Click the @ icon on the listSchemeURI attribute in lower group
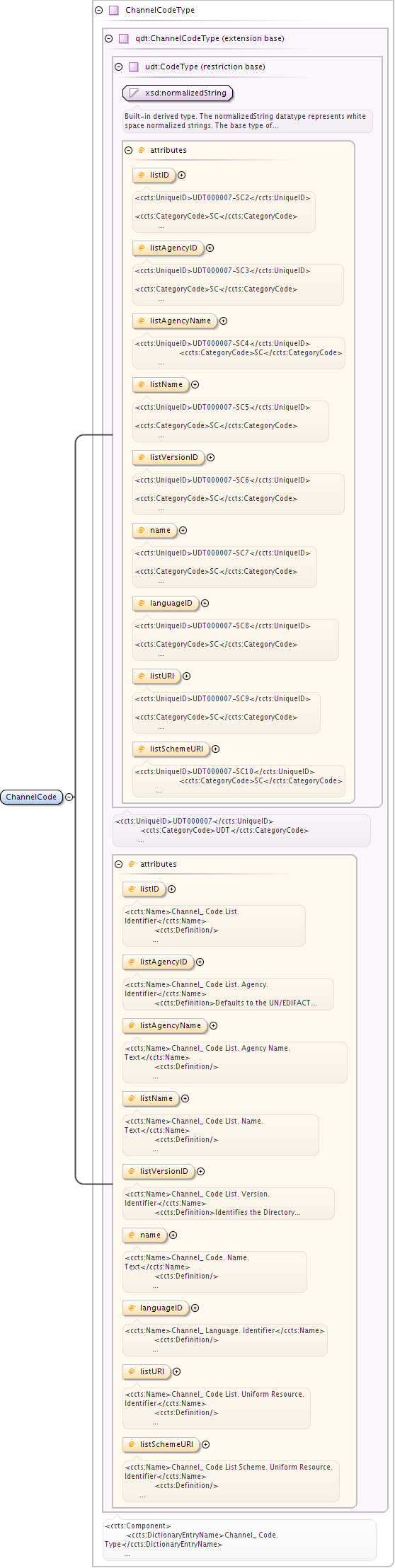395x1568 pixels. 131,1444
